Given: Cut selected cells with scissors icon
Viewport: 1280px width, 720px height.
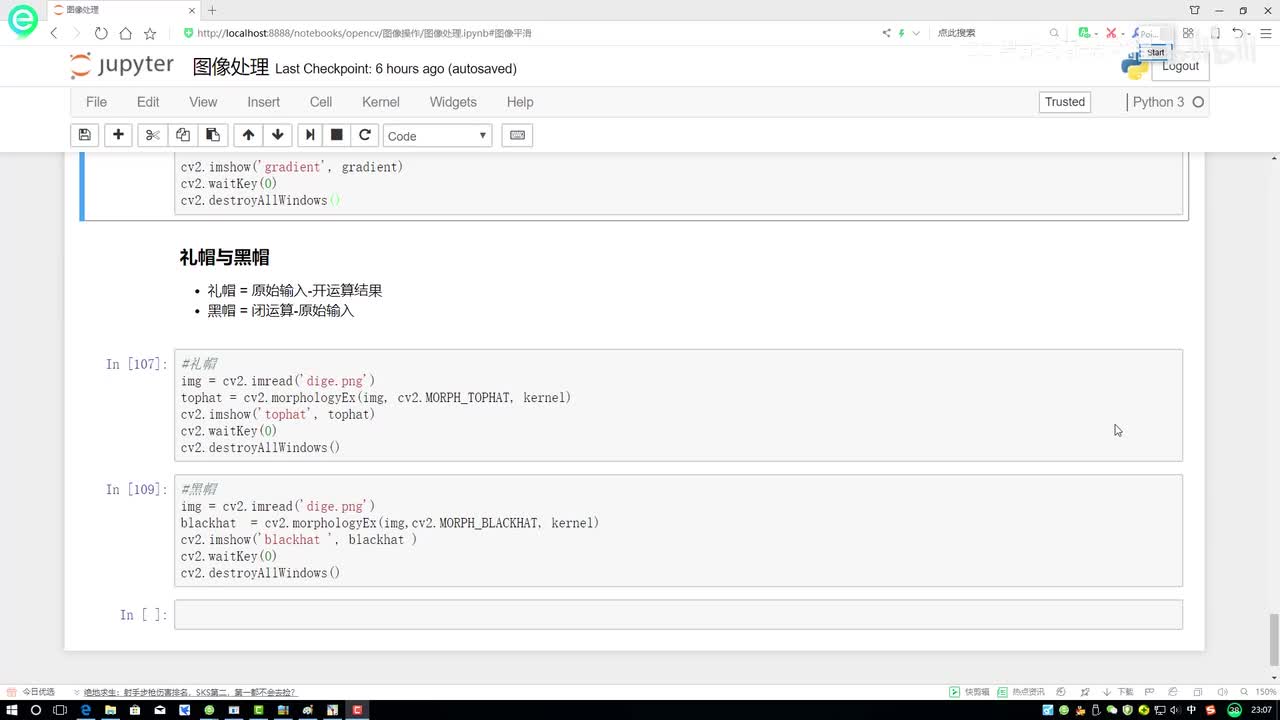Looking at the screenshot, I should pyautogui.click(x=152, y=135).
